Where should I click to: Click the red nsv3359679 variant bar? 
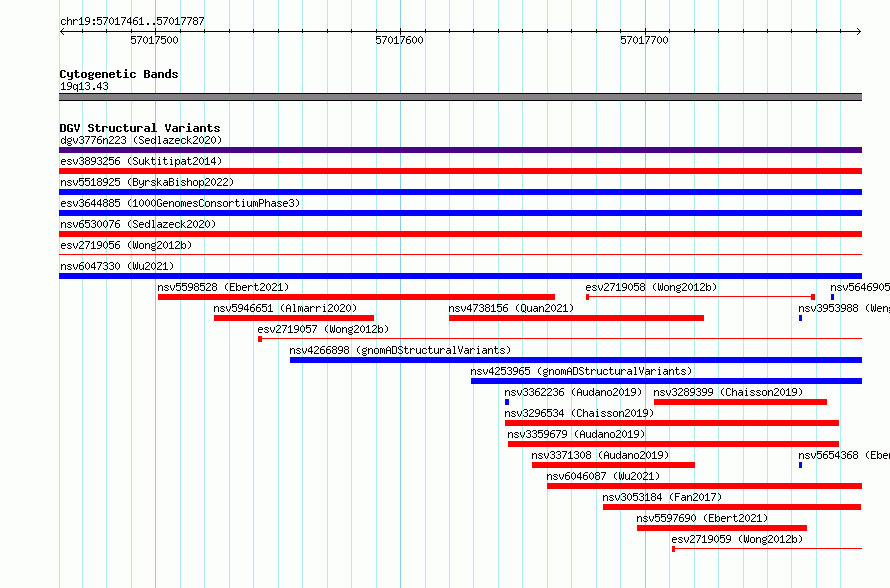pos(673,444)
